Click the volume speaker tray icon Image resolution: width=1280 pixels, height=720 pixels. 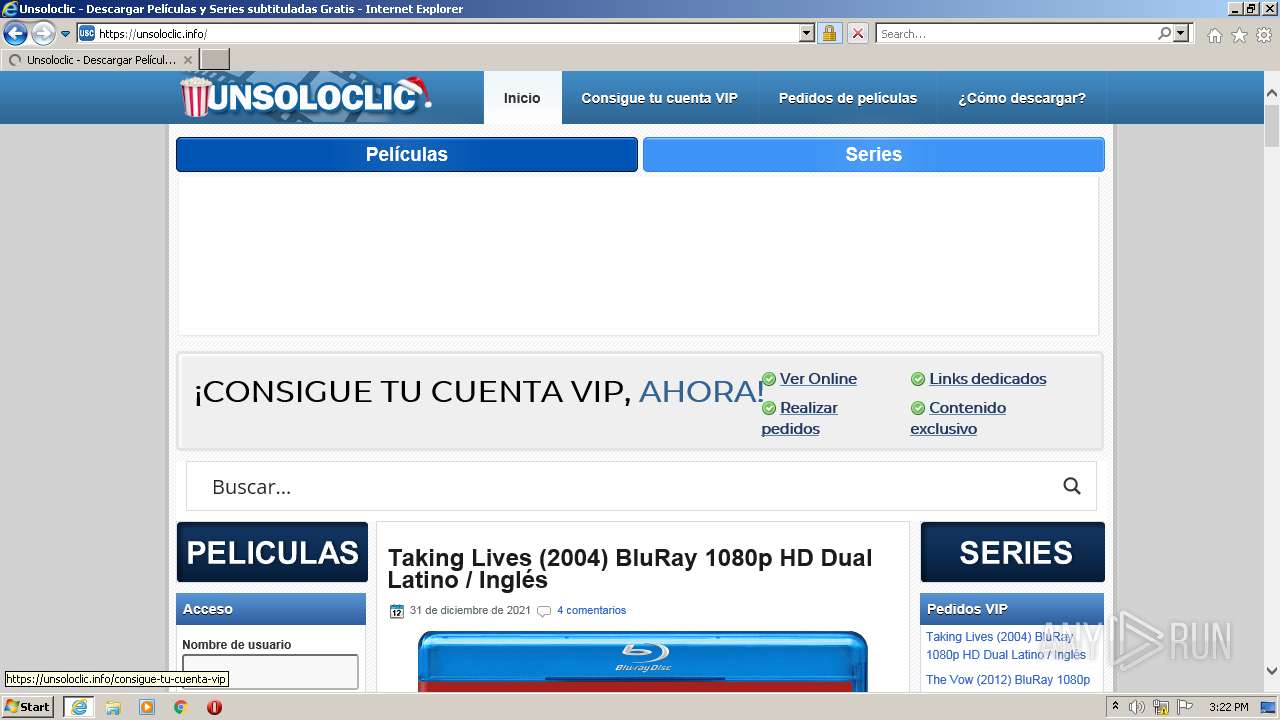pos(1137,707)
